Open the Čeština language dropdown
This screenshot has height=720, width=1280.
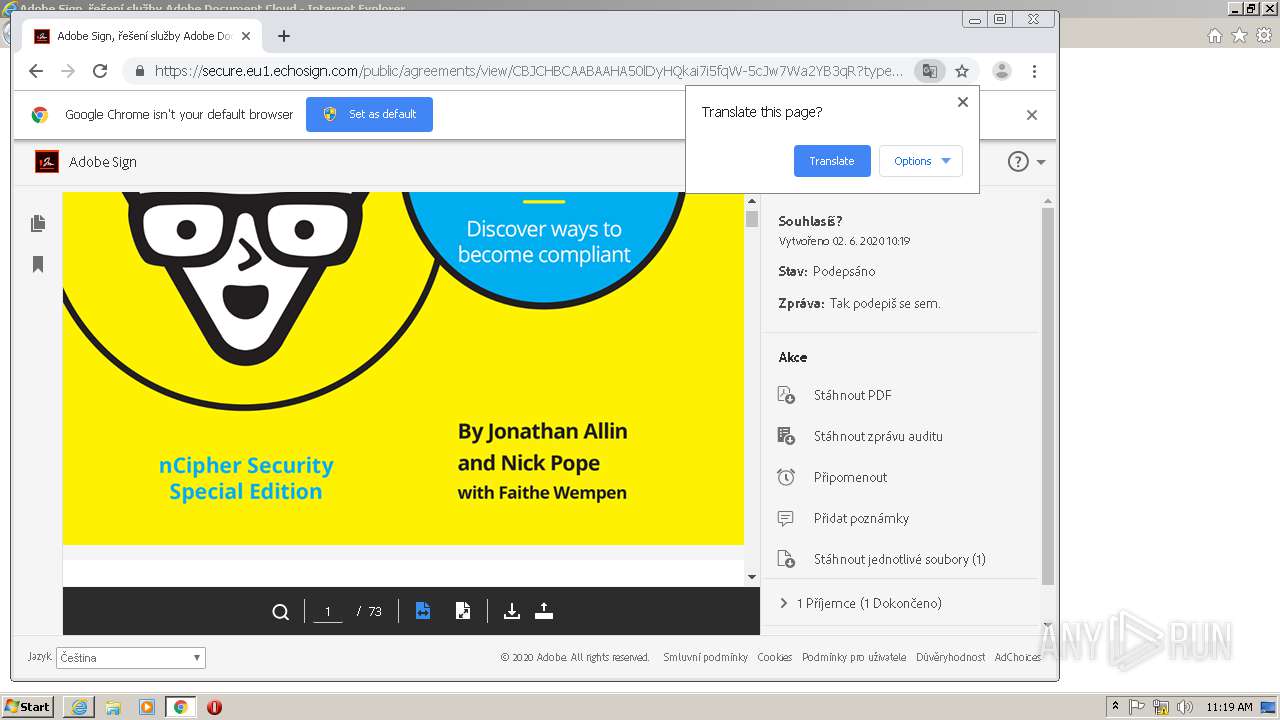(130, 658)
